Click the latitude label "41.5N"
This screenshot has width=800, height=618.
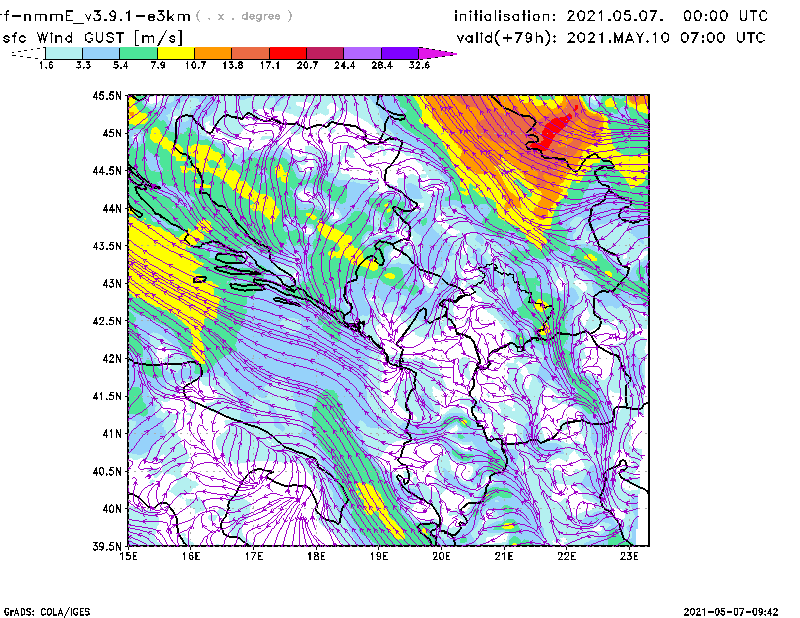tap(107, 396)
